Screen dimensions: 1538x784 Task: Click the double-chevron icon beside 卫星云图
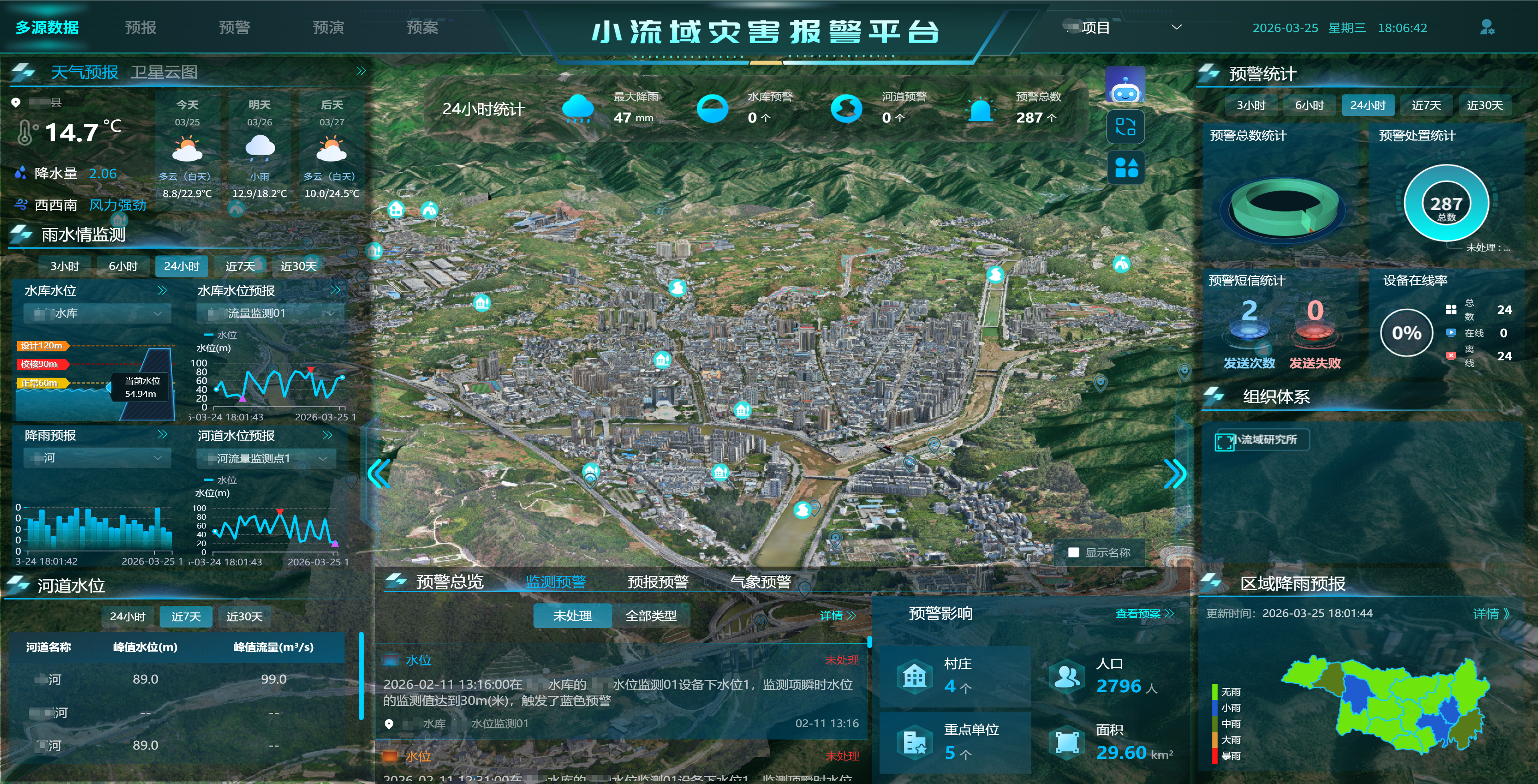(x=360, y=71)
